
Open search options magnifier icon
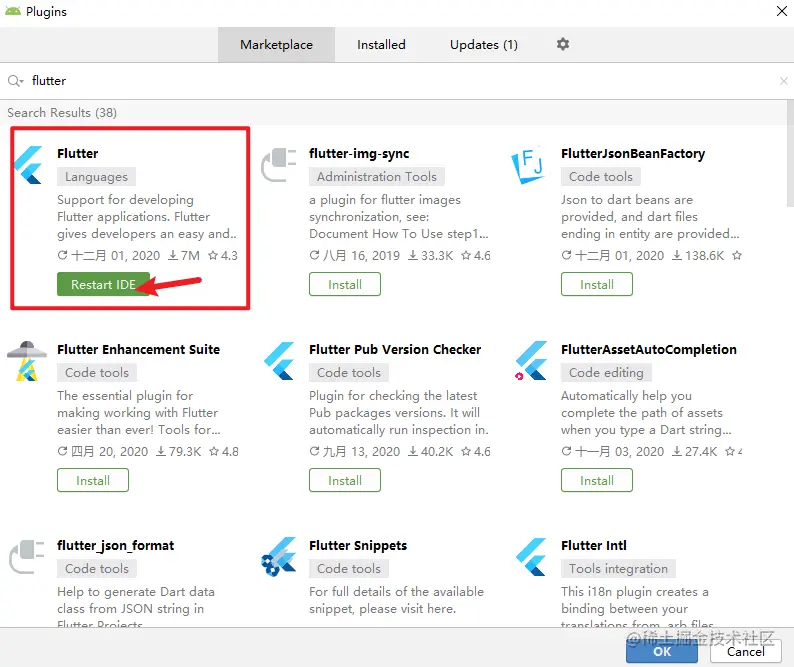pyautogui.click(x=15, y=81)
